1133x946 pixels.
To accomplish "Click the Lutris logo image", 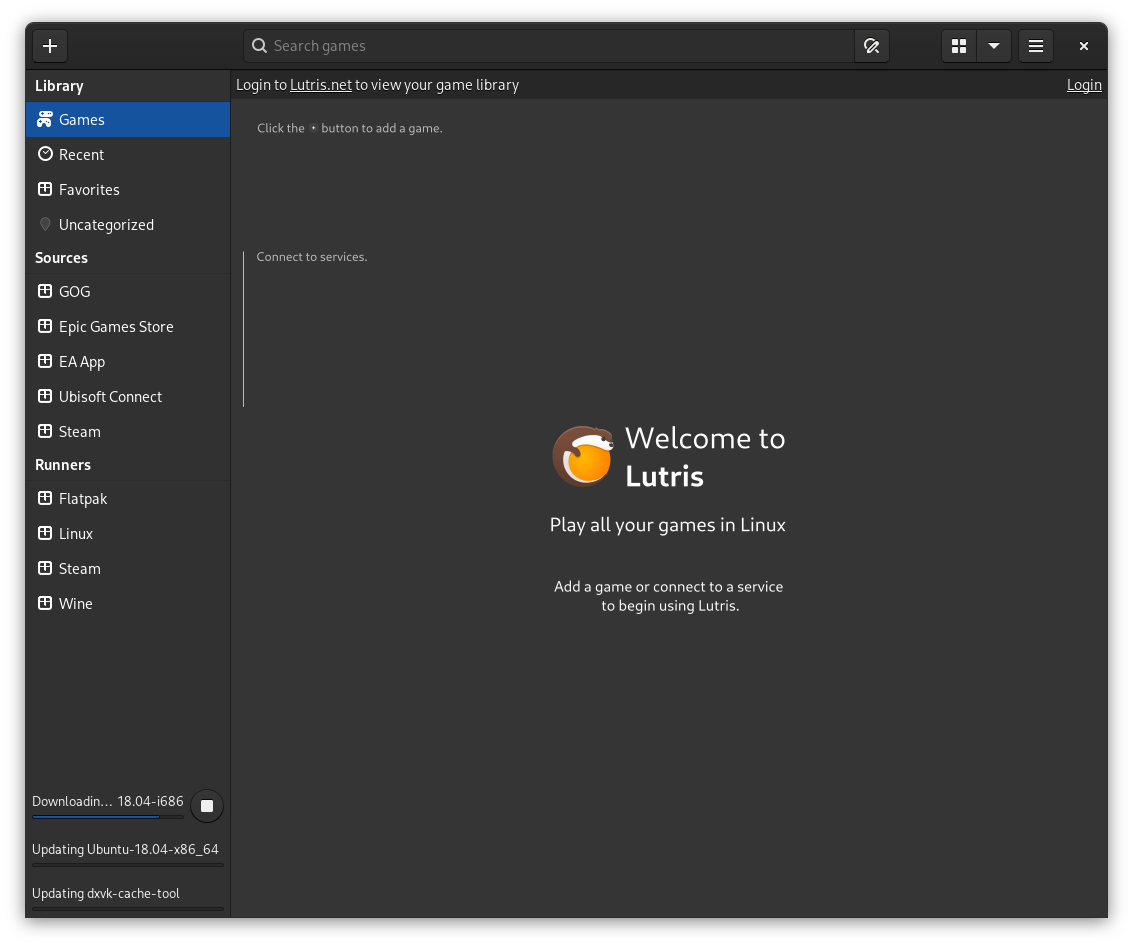I will [x=584, y=456].
